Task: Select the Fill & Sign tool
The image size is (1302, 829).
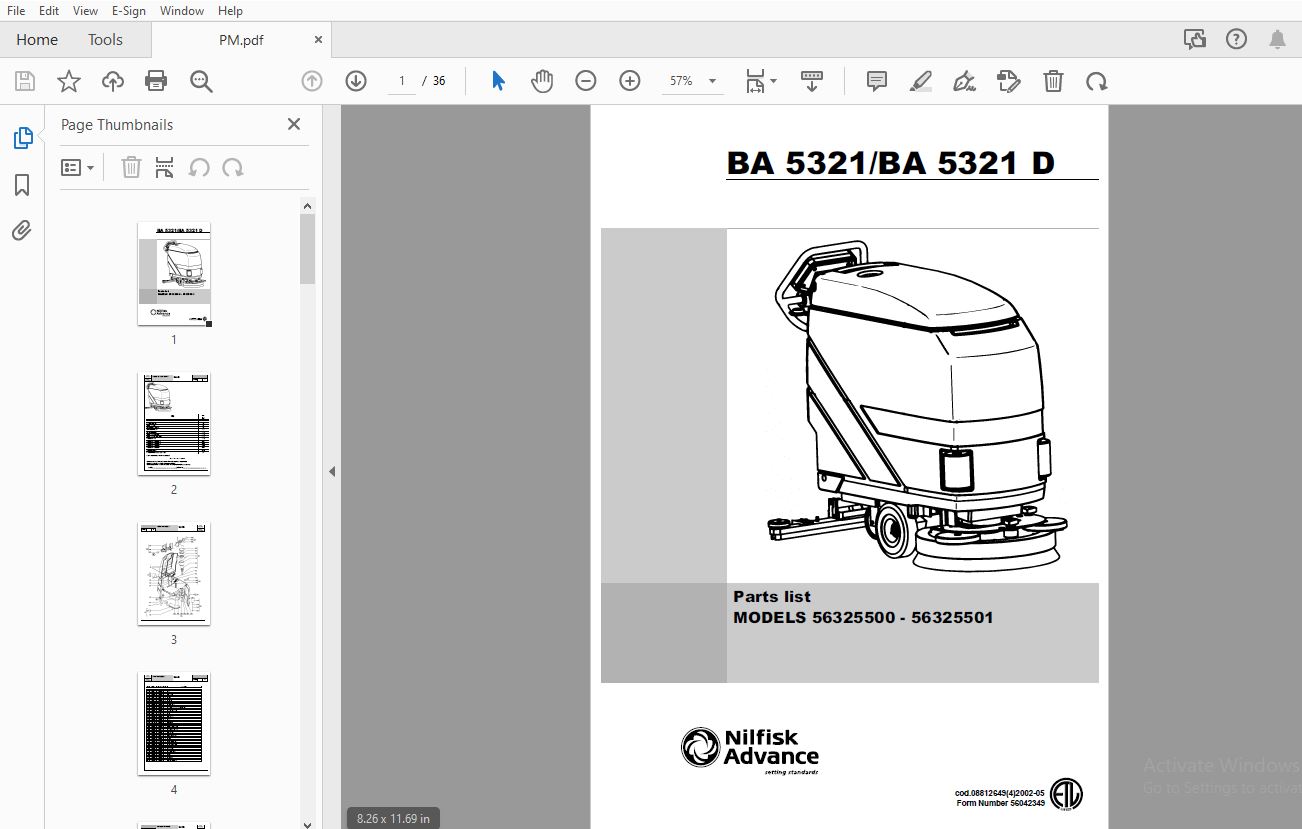Action: coord(964,81)
